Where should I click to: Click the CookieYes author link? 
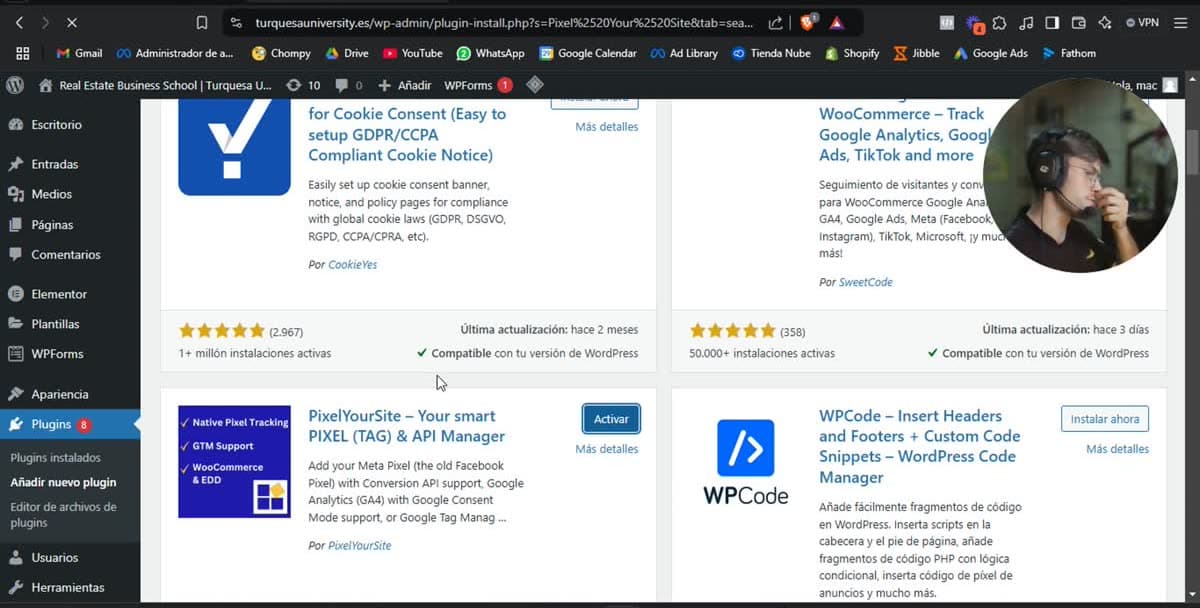[x=353, y=265]
